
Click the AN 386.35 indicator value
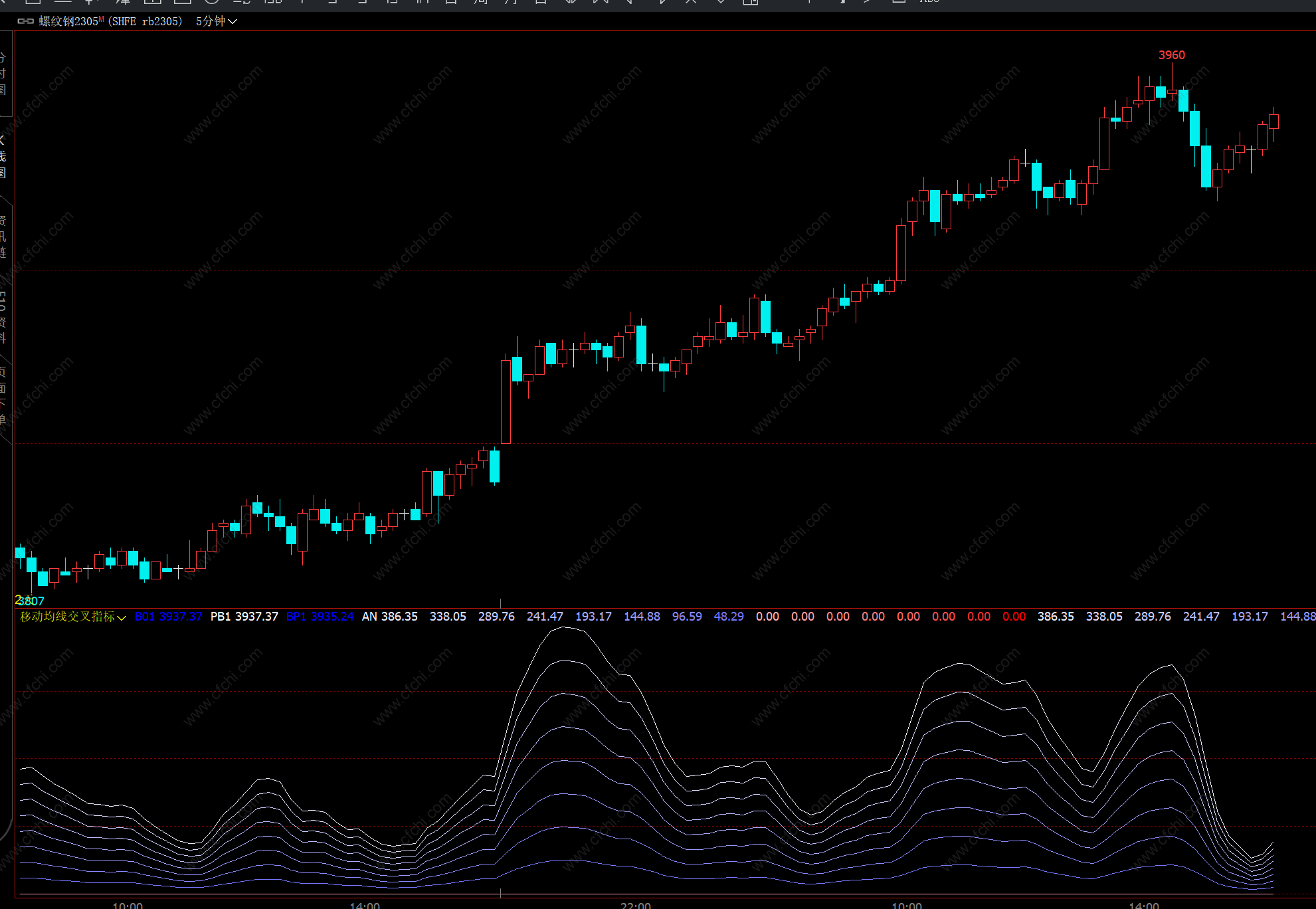click(389, 617)
